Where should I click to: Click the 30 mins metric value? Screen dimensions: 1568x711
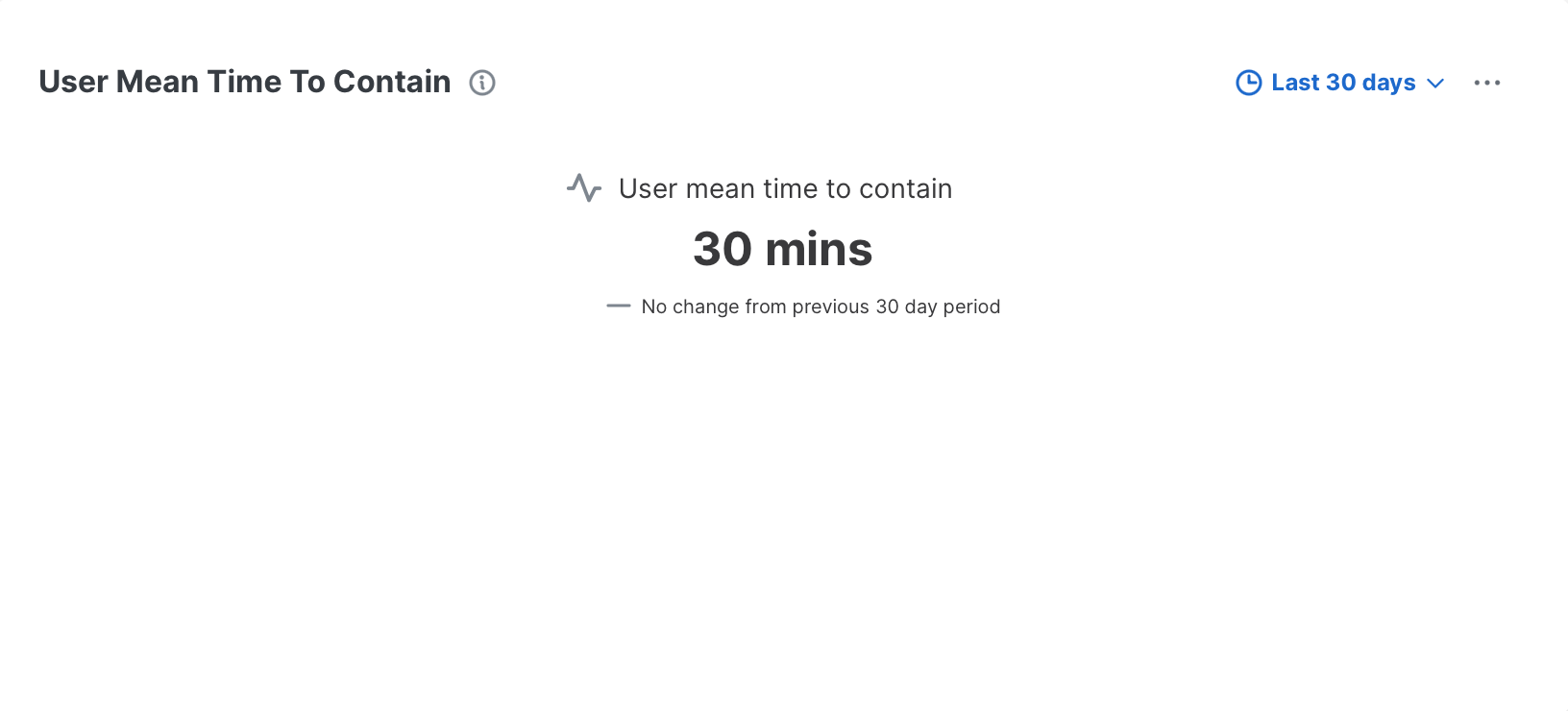[783, 249]
